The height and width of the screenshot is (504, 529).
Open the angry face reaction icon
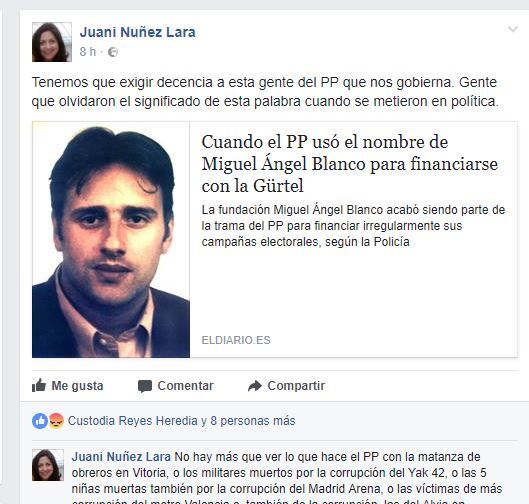coord(56,421)
